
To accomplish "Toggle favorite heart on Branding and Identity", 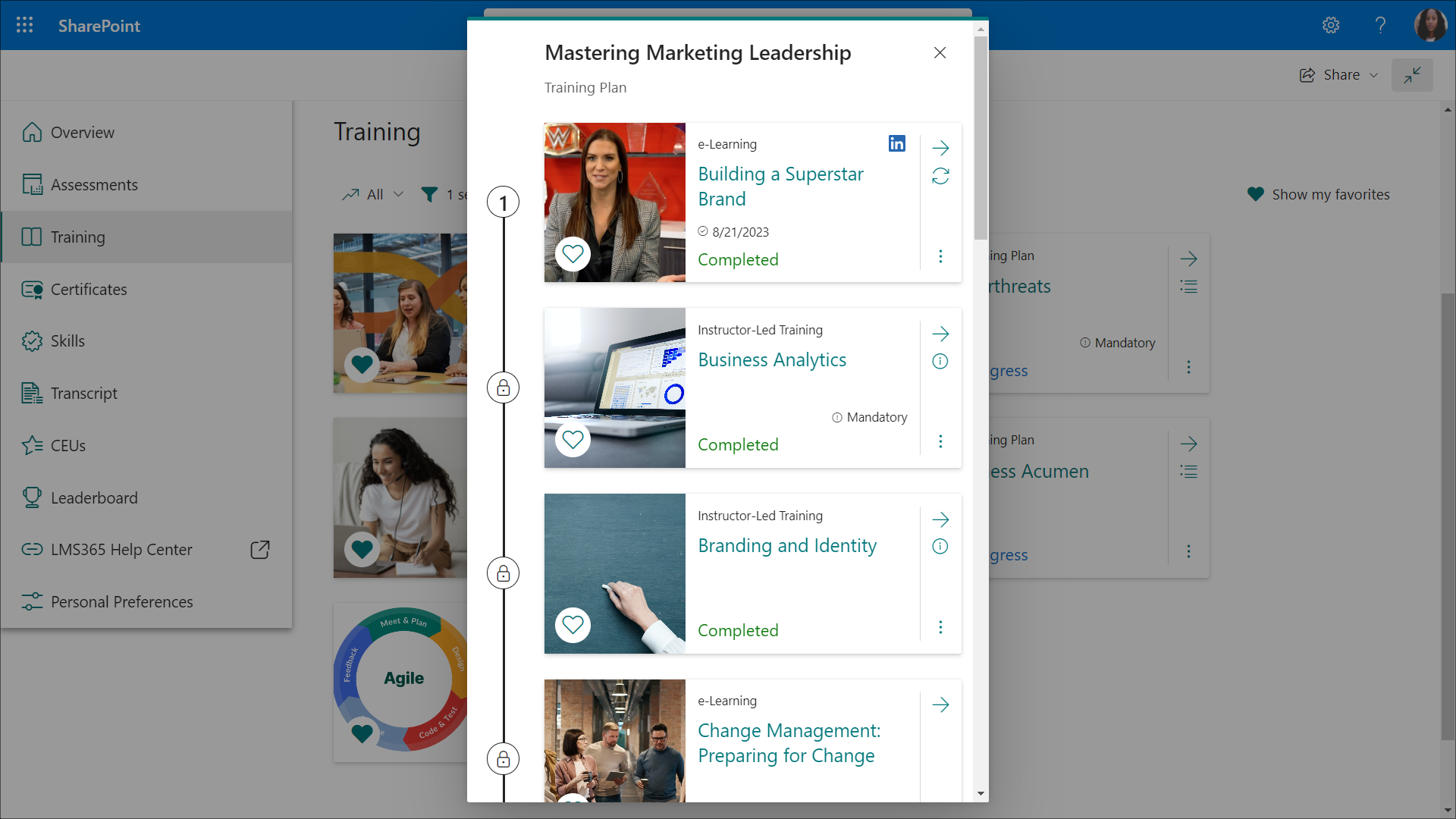I will coord(573,625).
